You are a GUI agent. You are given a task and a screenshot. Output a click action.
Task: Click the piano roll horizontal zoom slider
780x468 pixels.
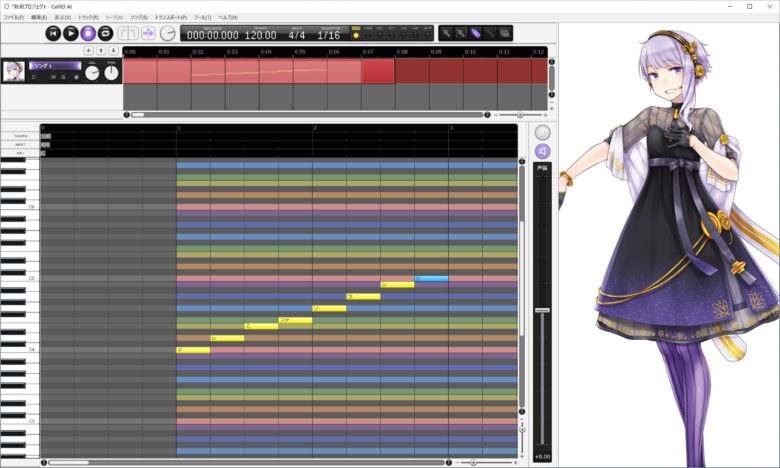click(x=473, y=463)
